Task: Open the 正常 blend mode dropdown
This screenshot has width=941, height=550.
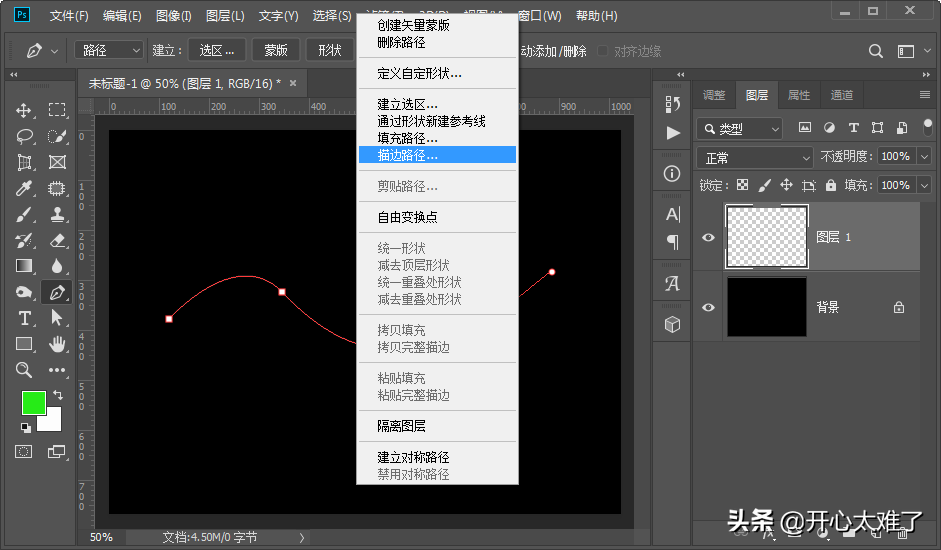Action: pyautogui.click(x=755, y=158)
